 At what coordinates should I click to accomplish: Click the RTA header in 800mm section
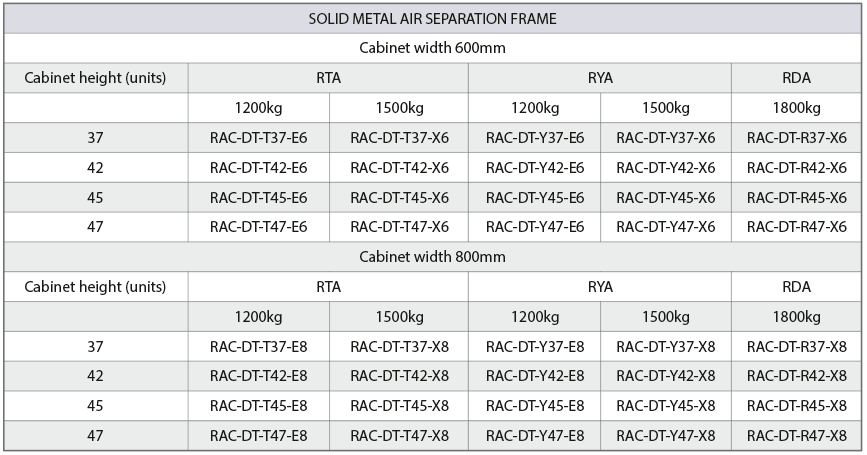coord(328,287)
